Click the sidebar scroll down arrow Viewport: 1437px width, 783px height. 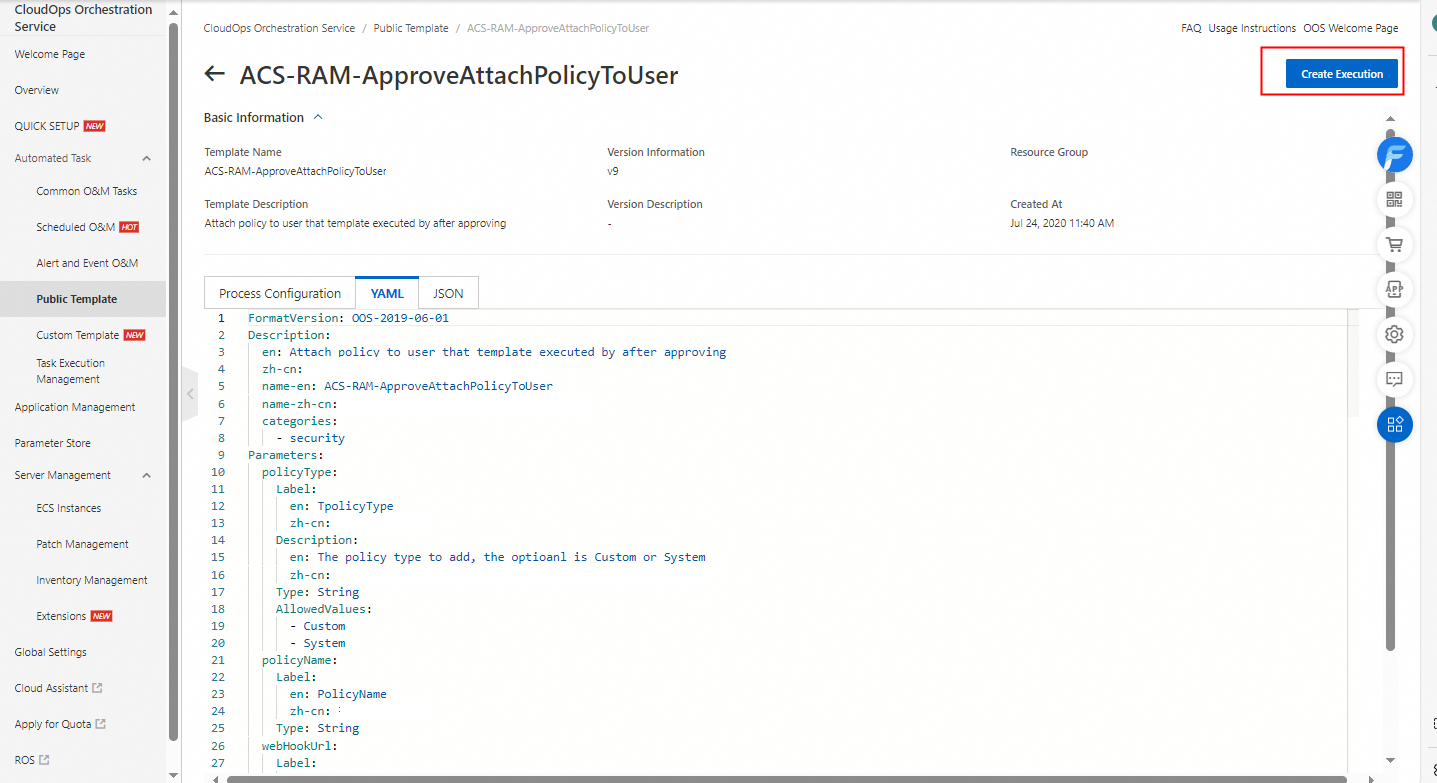coord(173,775)
